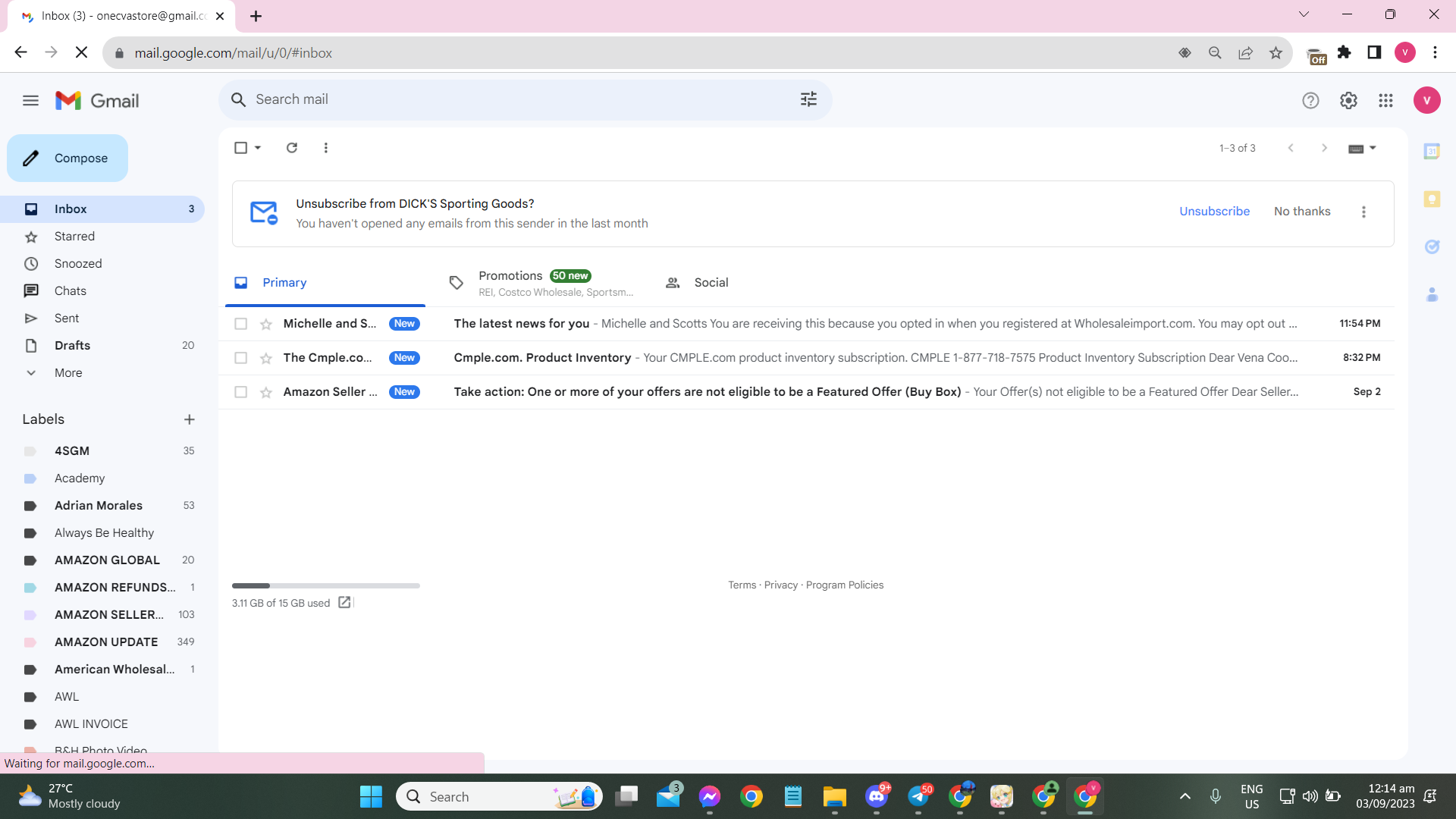Open storage management link icon
Screen dimensions: 1456x819
click(x=344, y=602)
